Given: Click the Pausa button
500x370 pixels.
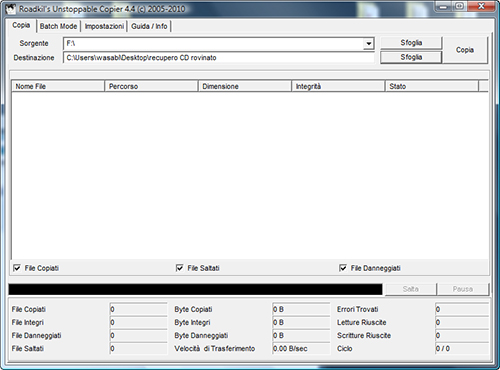Looking at the screenshot, I should point(463,289).
